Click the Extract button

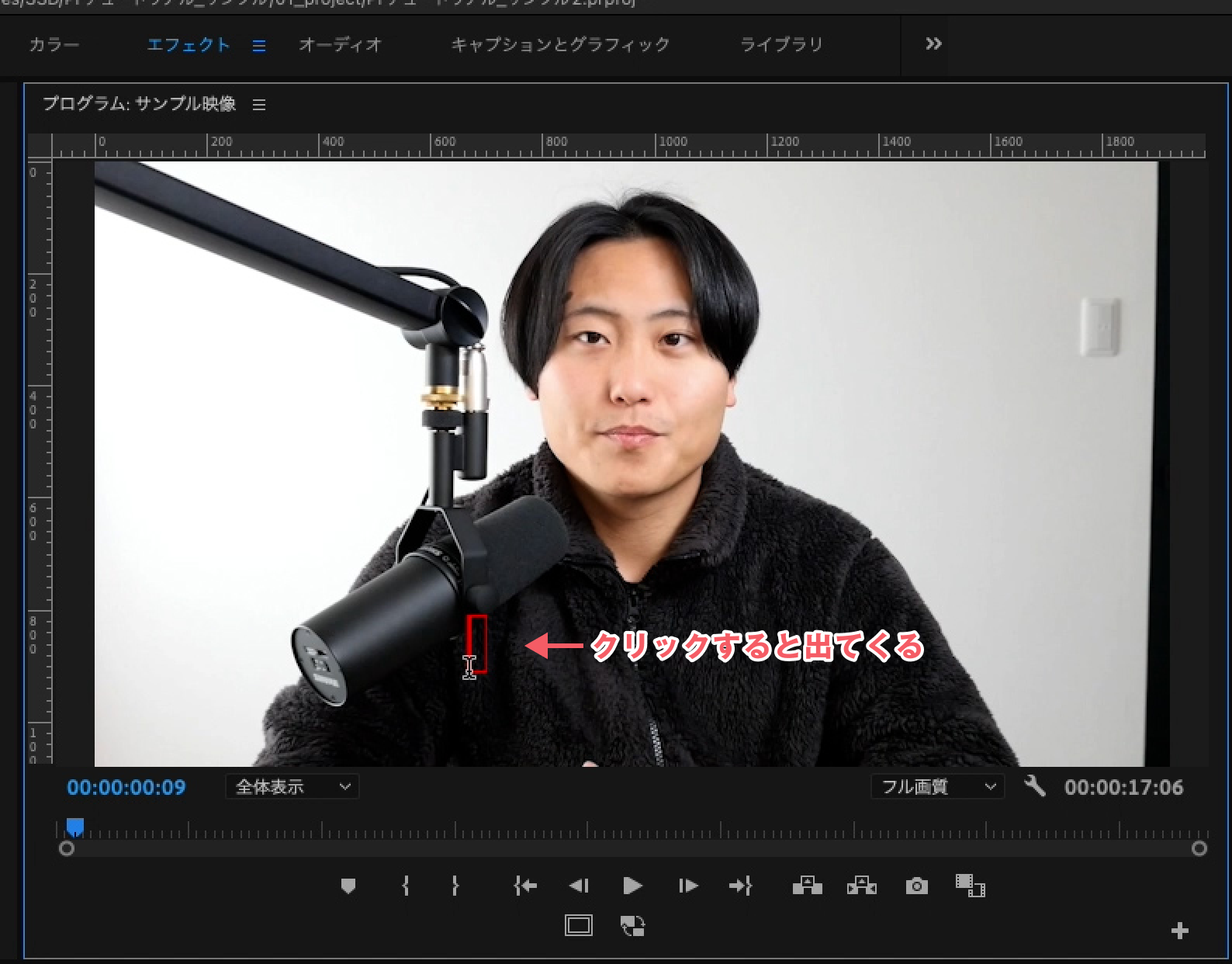click(x=862, y=886)
